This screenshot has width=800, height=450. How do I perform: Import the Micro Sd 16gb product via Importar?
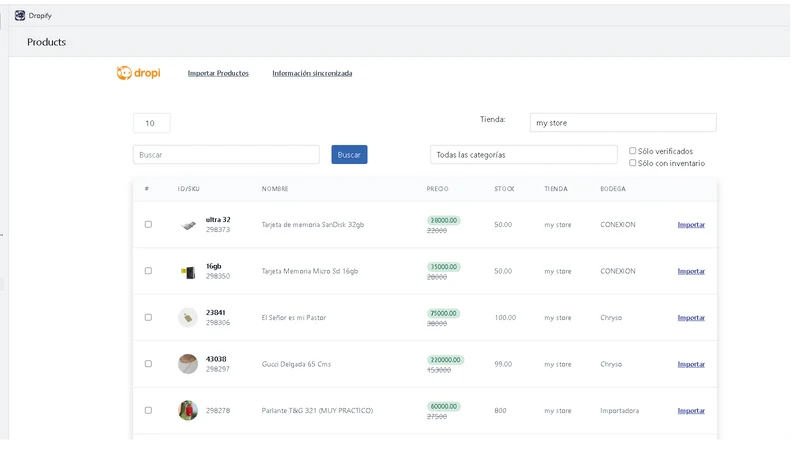(x=691, y=271)
